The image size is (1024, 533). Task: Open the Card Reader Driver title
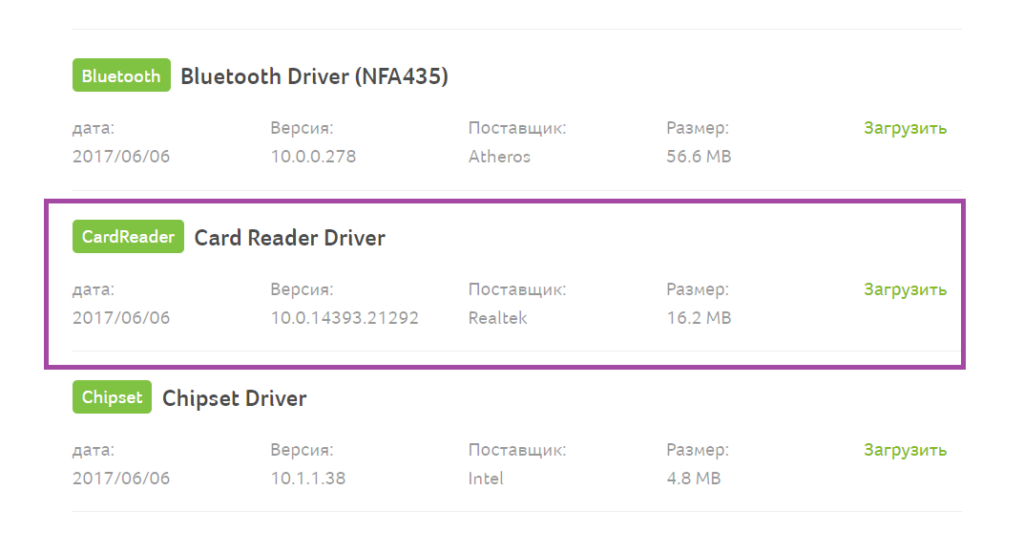pos(289,237)
